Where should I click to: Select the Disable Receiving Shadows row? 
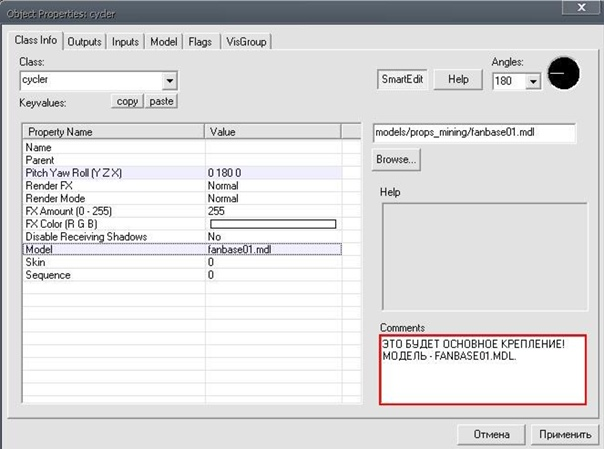click(183, 236)
